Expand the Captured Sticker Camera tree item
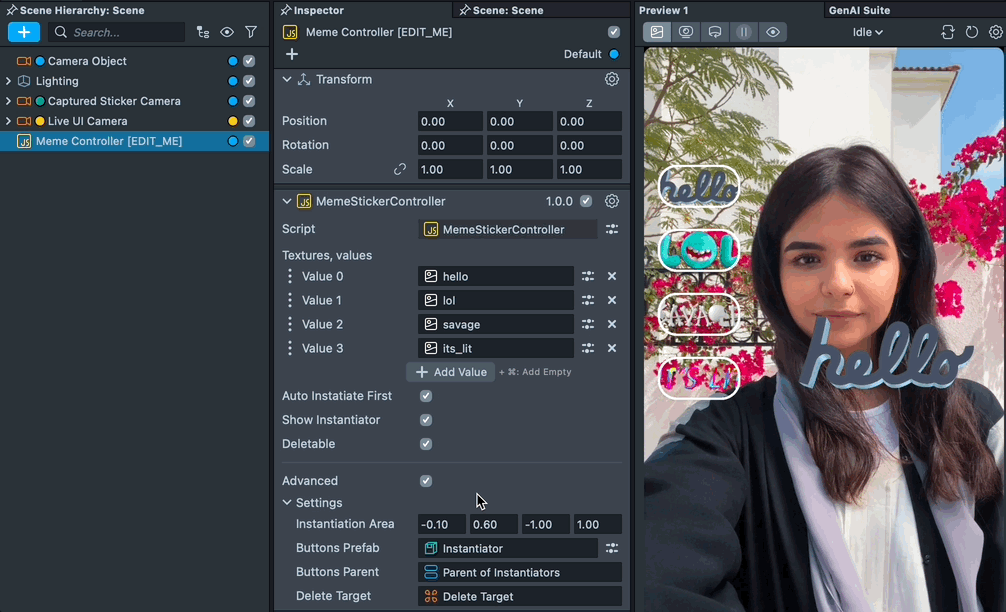Viewport: 1006px width, 612px height. (8, 101)
